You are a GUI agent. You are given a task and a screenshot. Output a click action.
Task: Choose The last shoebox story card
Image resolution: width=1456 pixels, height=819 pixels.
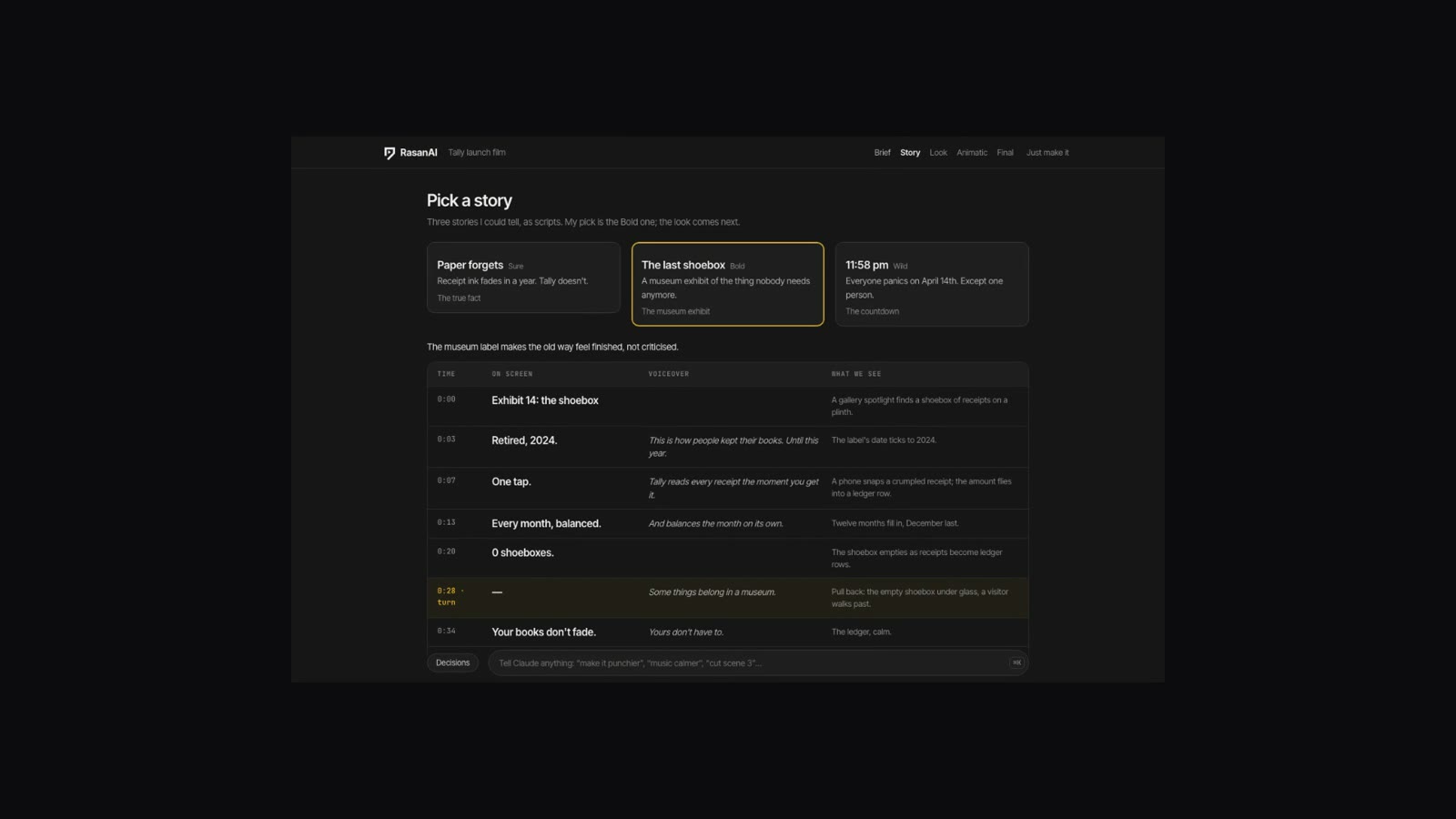tap(728, 284)
